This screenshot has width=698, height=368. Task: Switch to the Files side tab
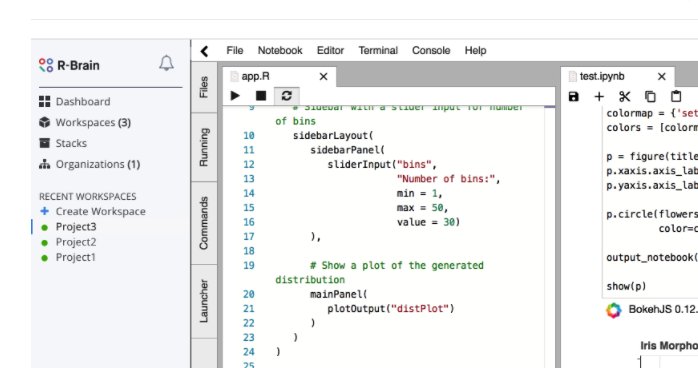[204, 87]
